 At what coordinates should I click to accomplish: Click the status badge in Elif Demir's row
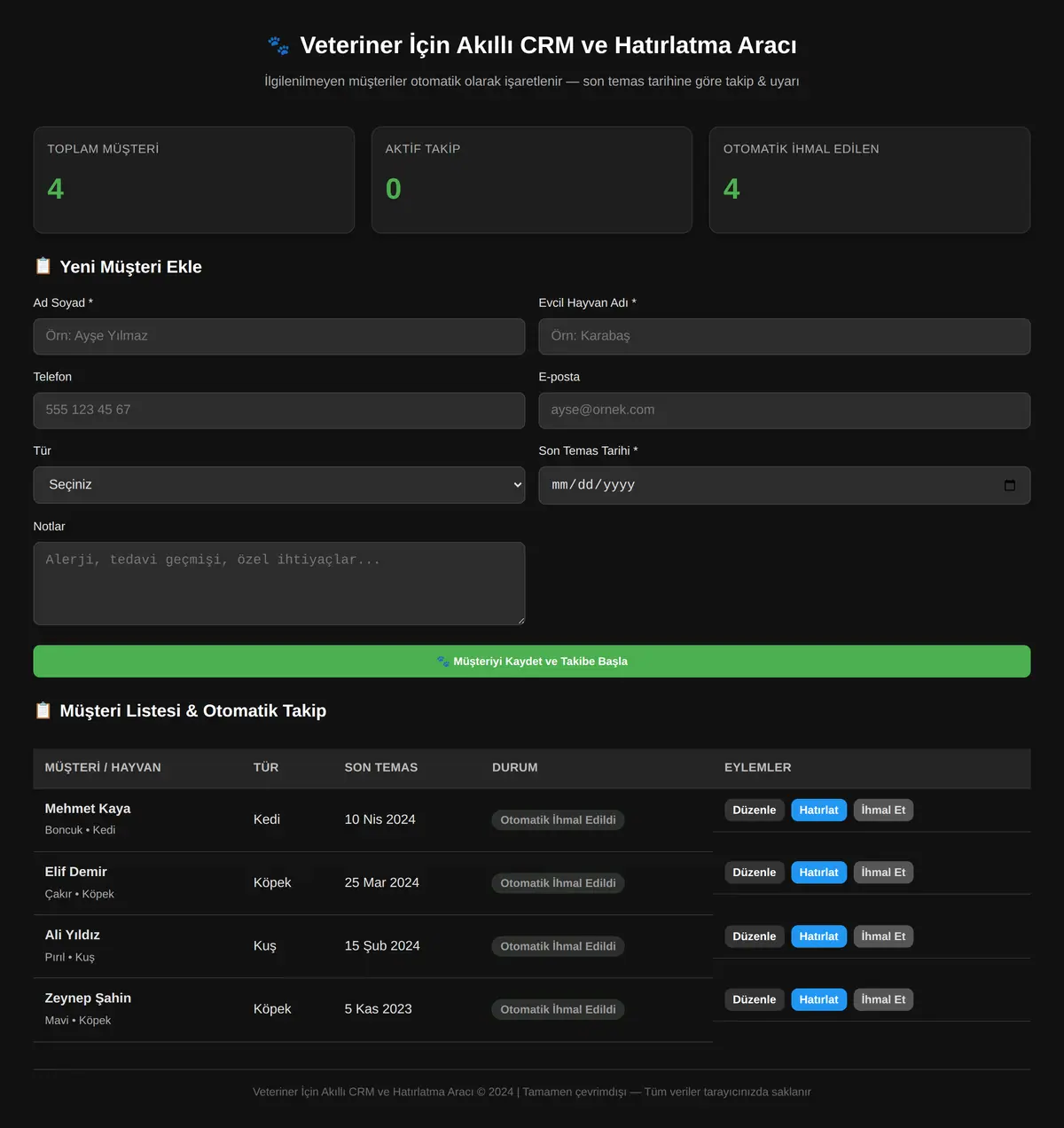(558, 883)
